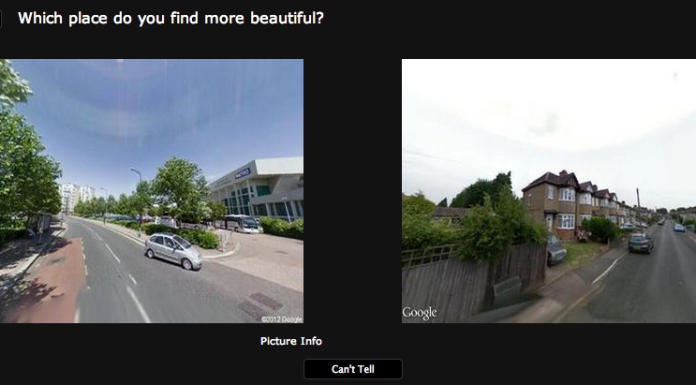This screenshot has height=385, width=696.
Task: Click the dark car driving in right photo
Action: pos(641,243)
